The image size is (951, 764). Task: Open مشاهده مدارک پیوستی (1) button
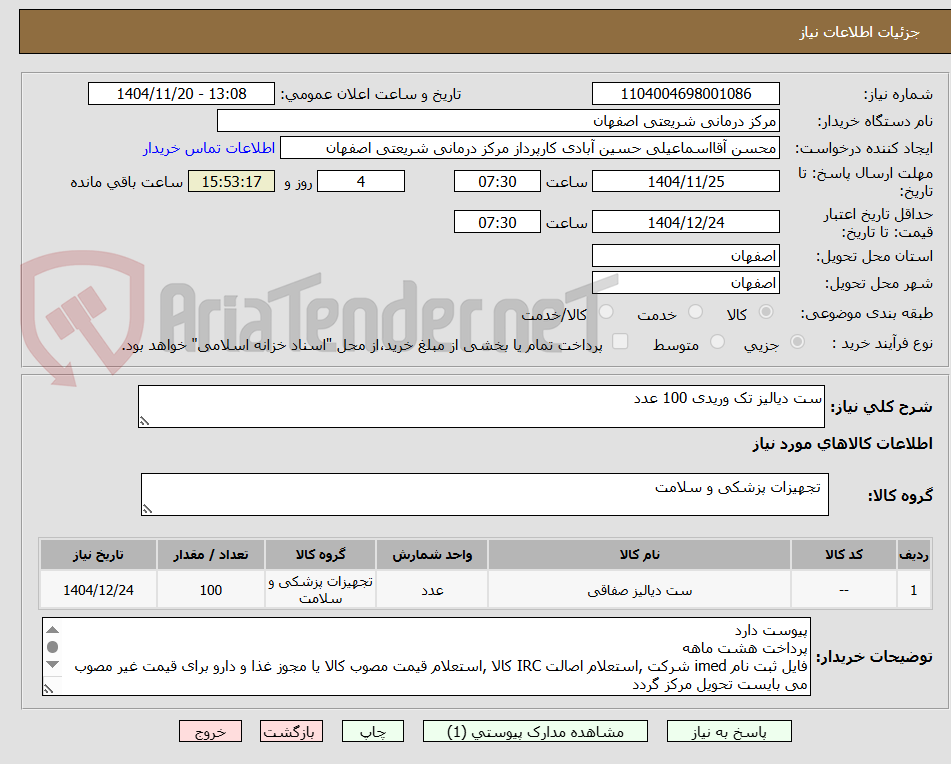point(535,731)
